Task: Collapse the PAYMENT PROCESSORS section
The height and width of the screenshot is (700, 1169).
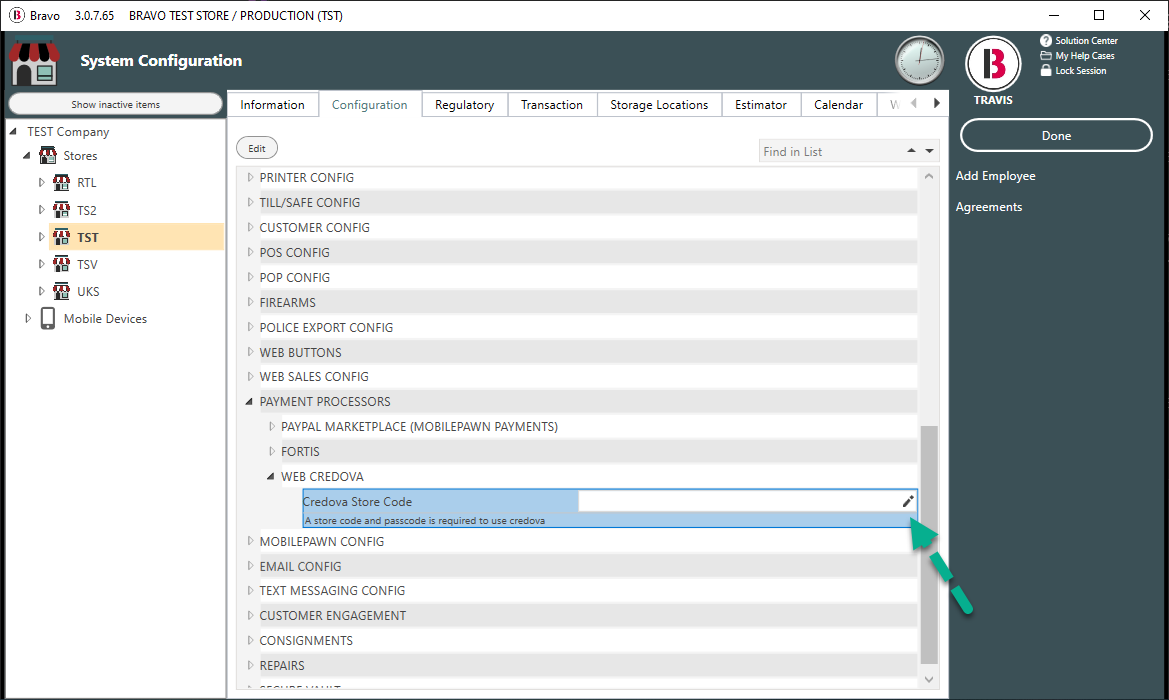Action: pyautogui.click(x=250, y=402)
